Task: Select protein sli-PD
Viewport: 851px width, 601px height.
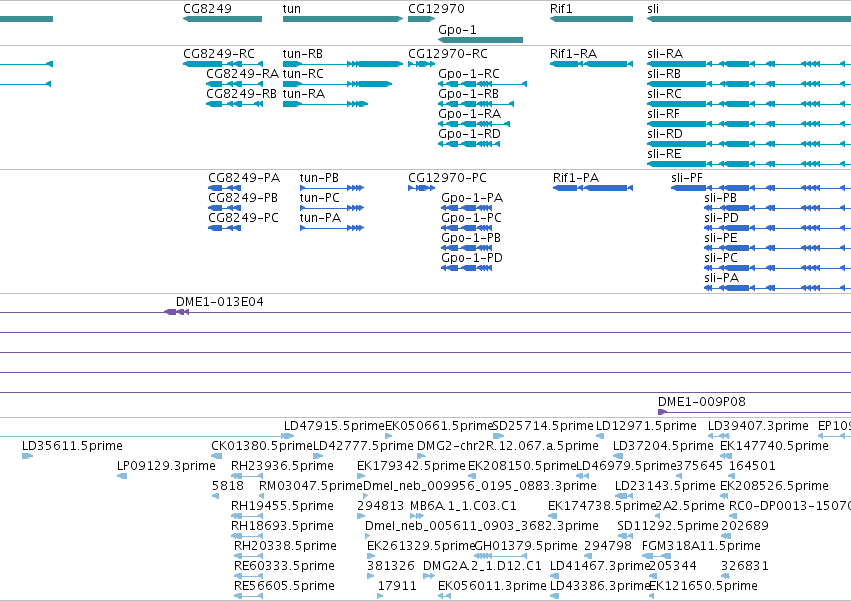Action: coord(777,229)
